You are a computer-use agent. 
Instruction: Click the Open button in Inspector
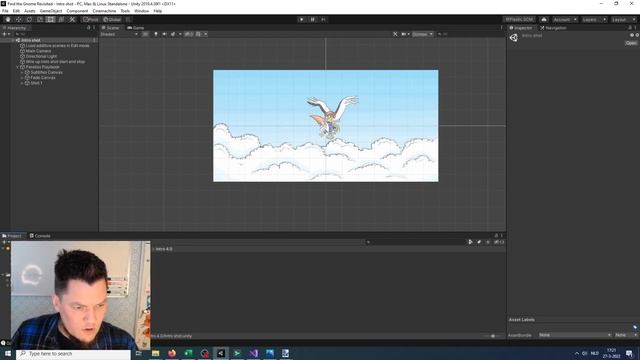(631, 43)
